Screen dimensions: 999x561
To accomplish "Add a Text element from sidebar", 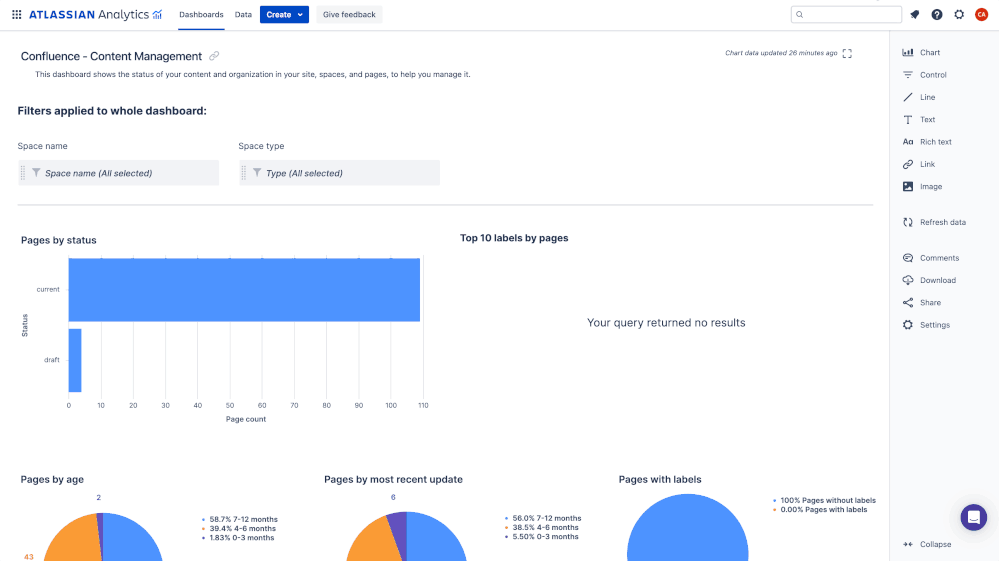I will [919, 119].
